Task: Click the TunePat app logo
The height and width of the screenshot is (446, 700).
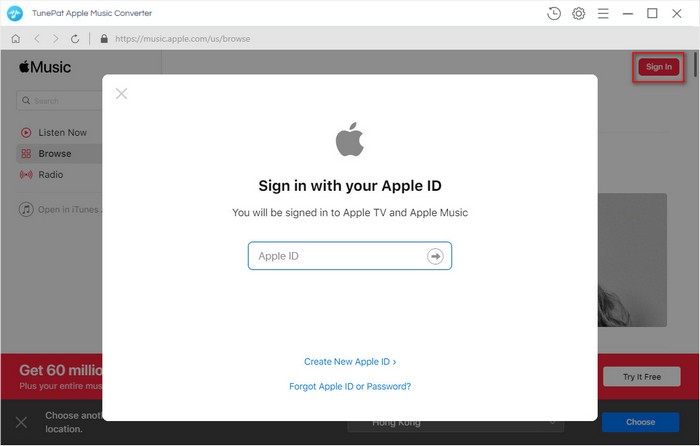Action: pos(15,13)
